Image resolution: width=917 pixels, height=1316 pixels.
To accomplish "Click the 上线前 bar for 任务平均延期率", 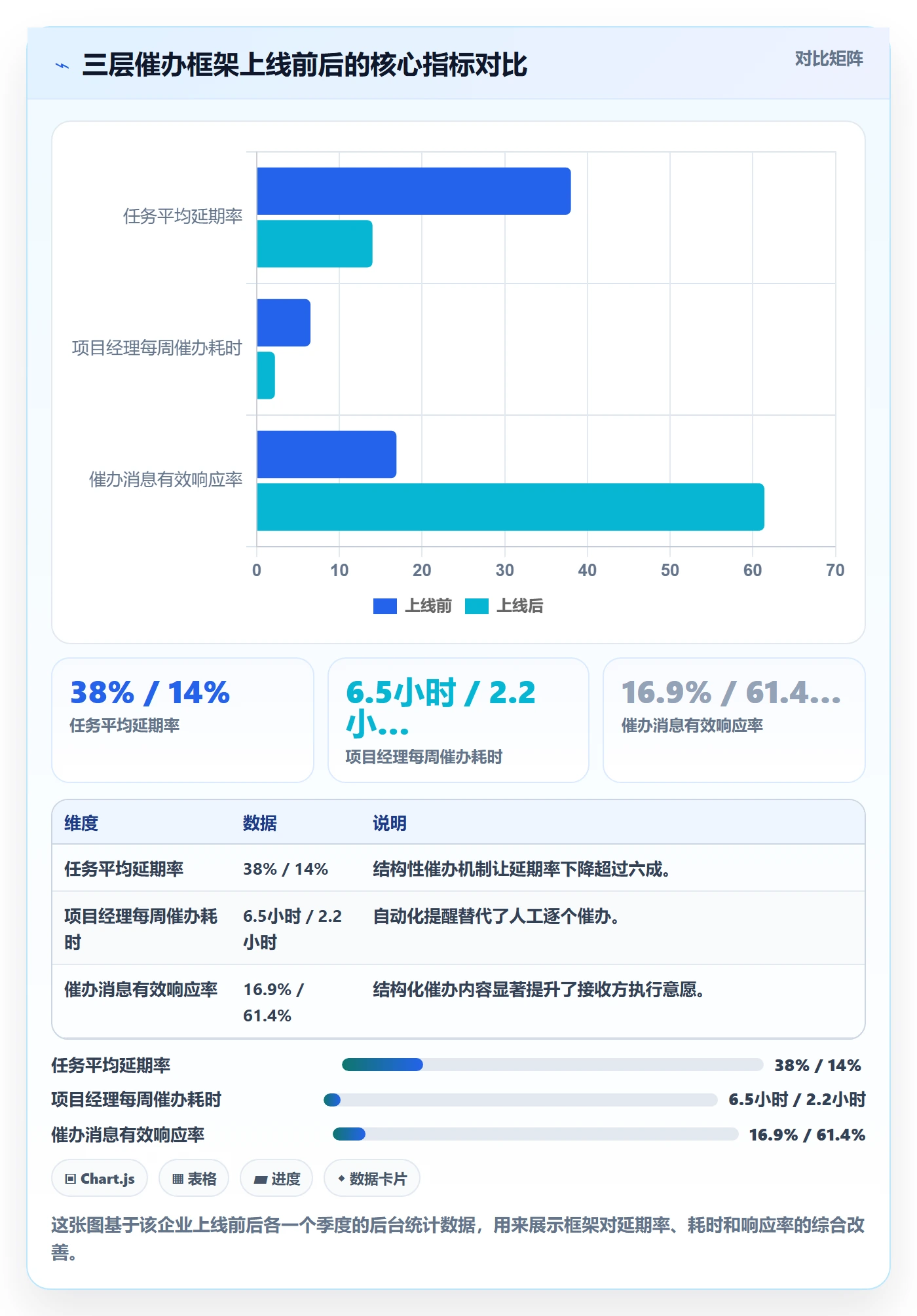I will 414,191.
